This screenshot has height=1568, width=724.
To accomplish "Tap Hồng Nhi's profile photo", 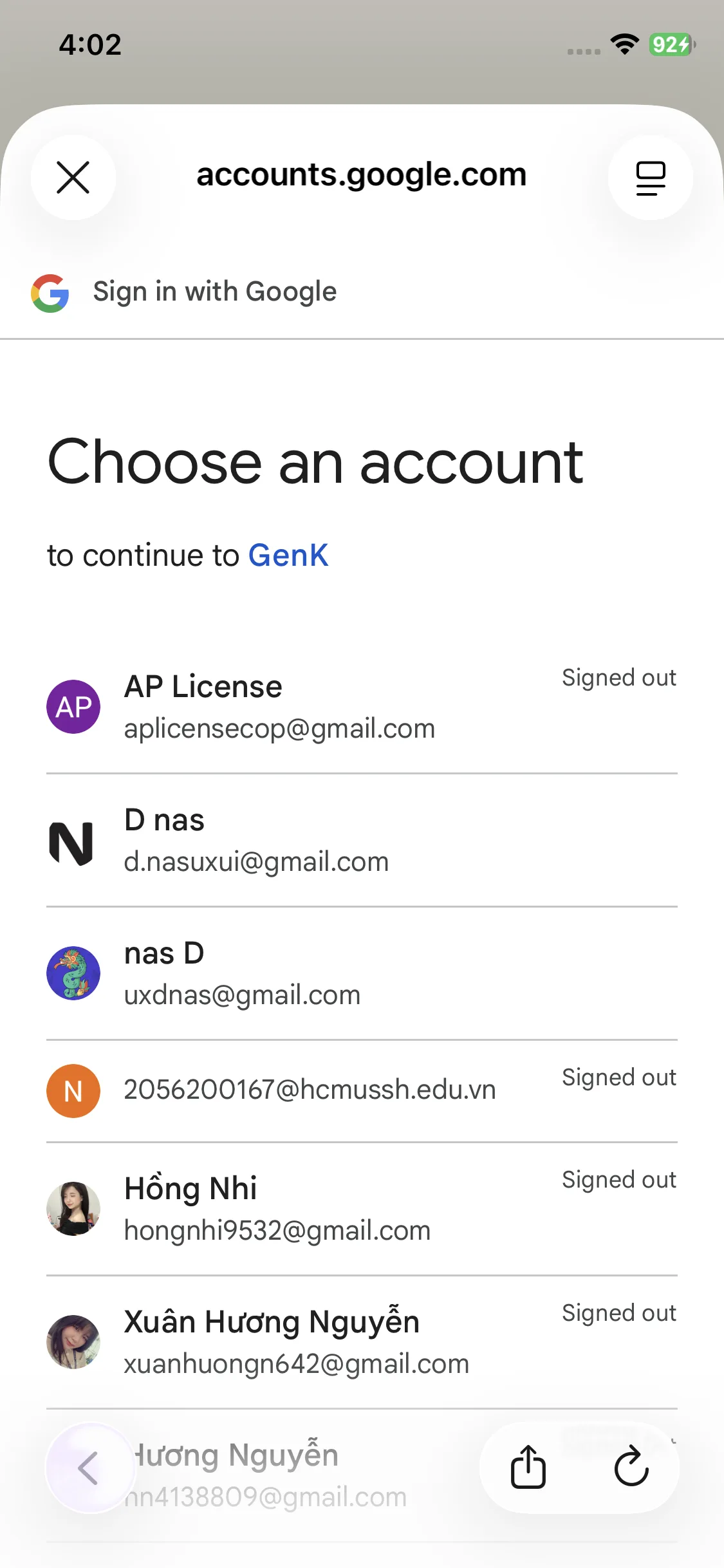I will pyautogui.click(x=73, y=1209).
